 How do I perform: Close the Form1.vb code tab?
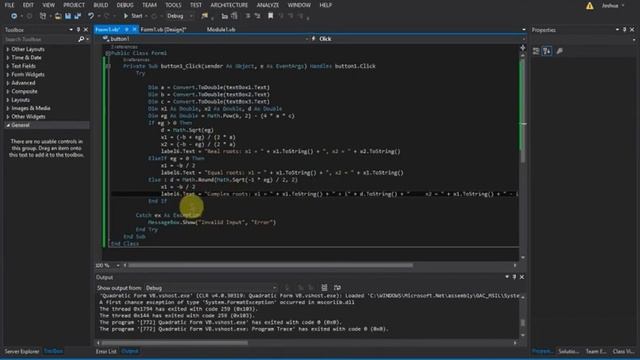(x=134, y=29)
